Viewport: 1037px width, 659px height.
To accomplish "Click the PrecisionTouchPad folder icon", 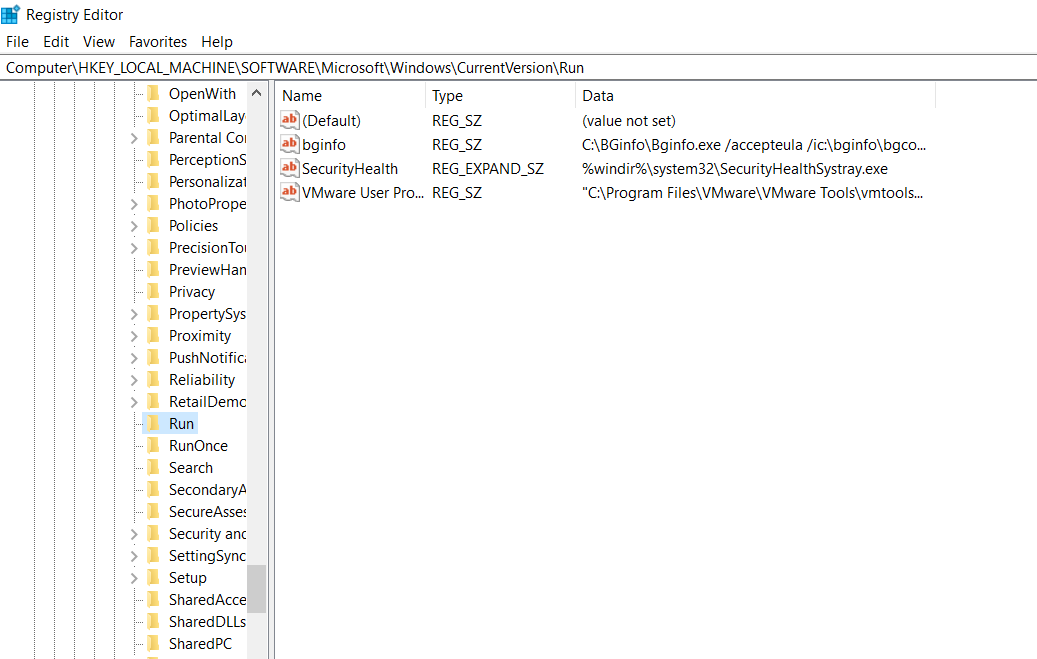I will pyautogui.click(x=153, y=247).
